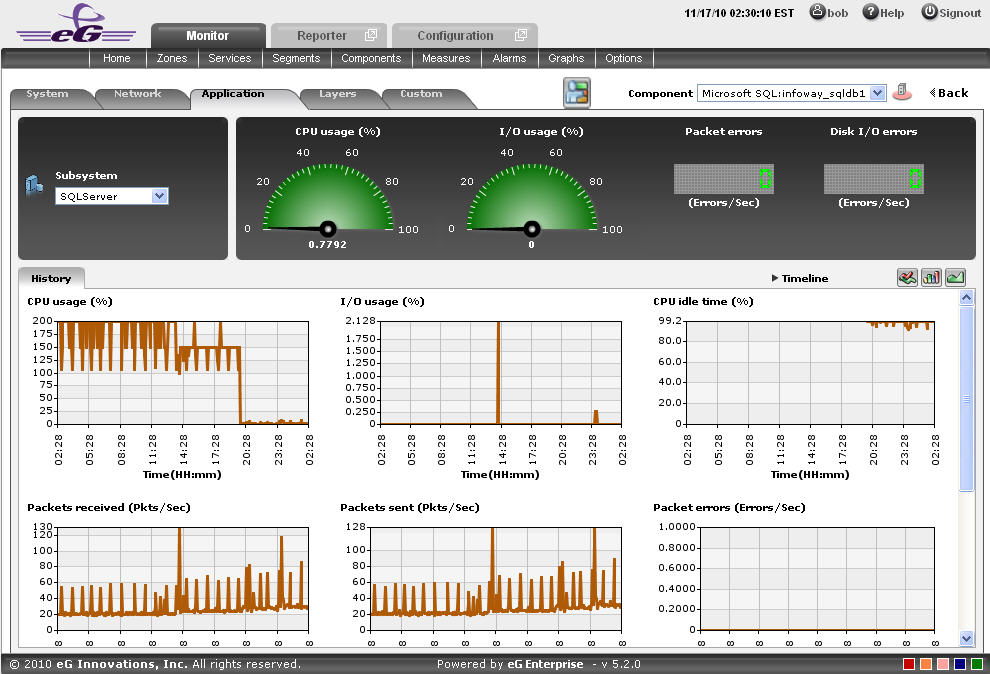
Task: Open the Services menu
Action: click(230, 58)
